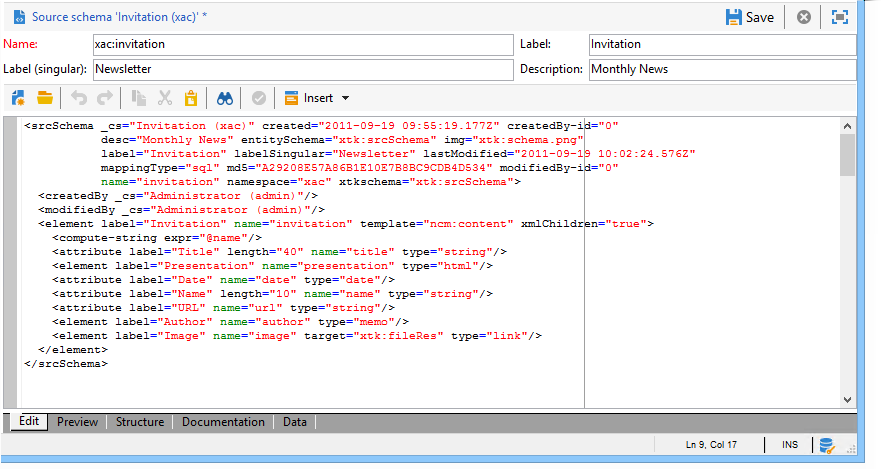Click the Author element line

(230, 322)
